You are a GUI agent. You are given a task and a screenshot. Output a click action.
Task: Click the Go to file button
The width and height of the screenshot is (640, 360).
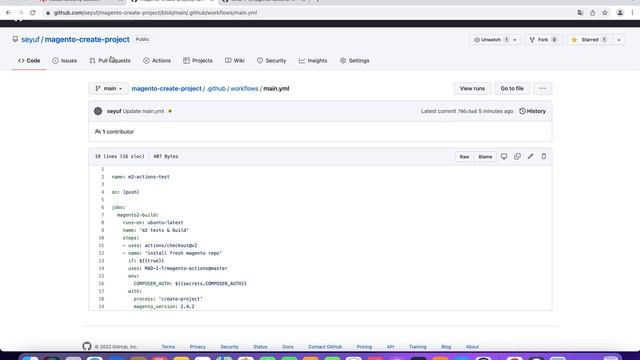512,88
